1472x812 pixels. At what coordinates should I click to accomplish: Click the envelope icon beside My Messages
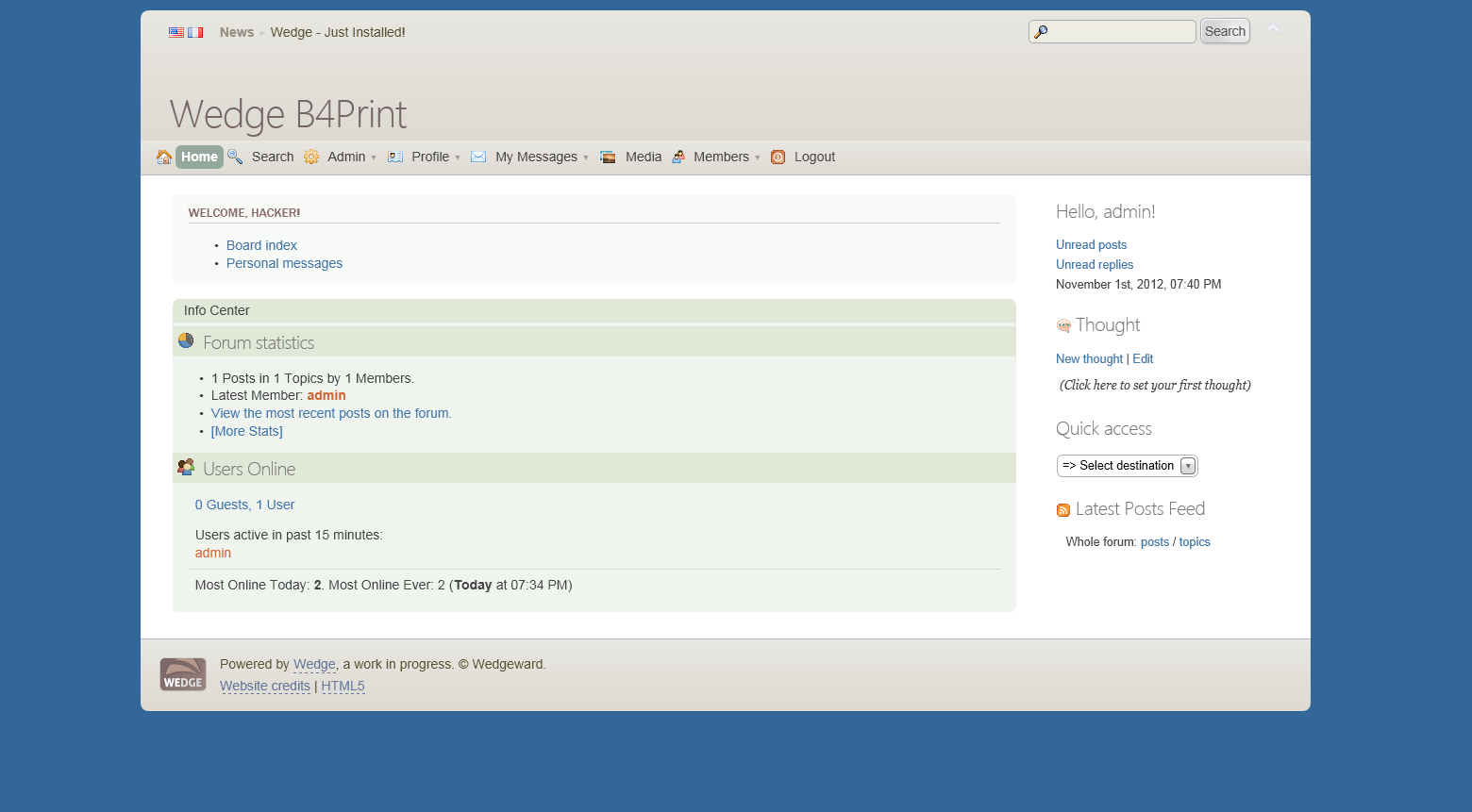coord(478,157)
